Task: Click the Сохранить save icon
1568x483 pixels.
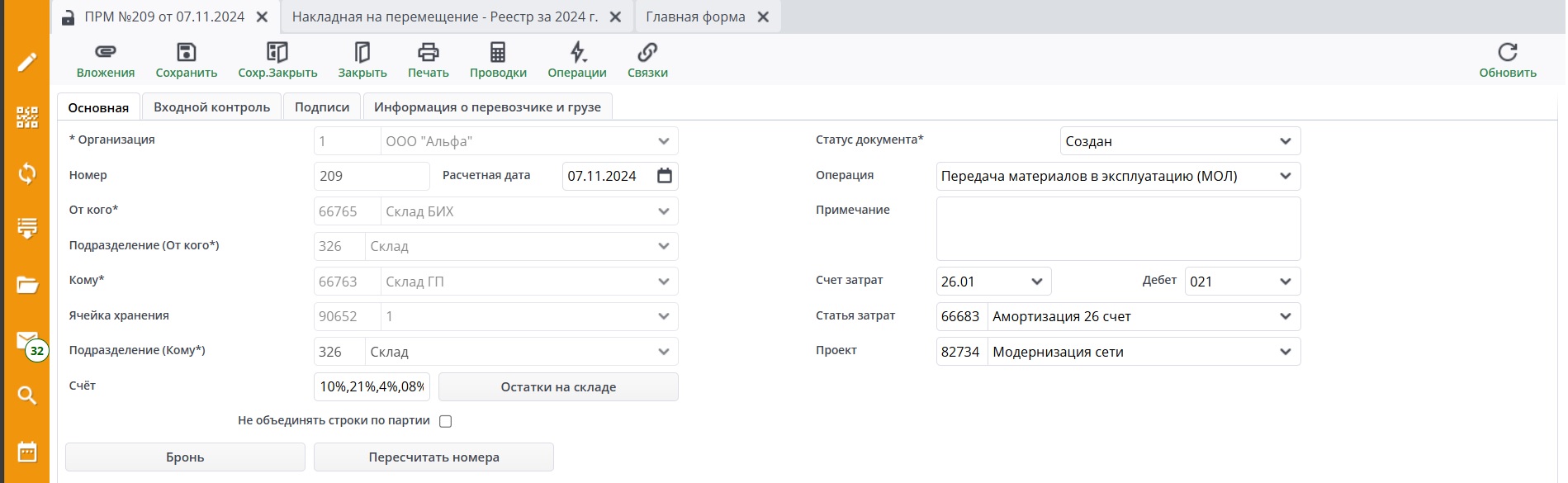Action: point(187,52)
